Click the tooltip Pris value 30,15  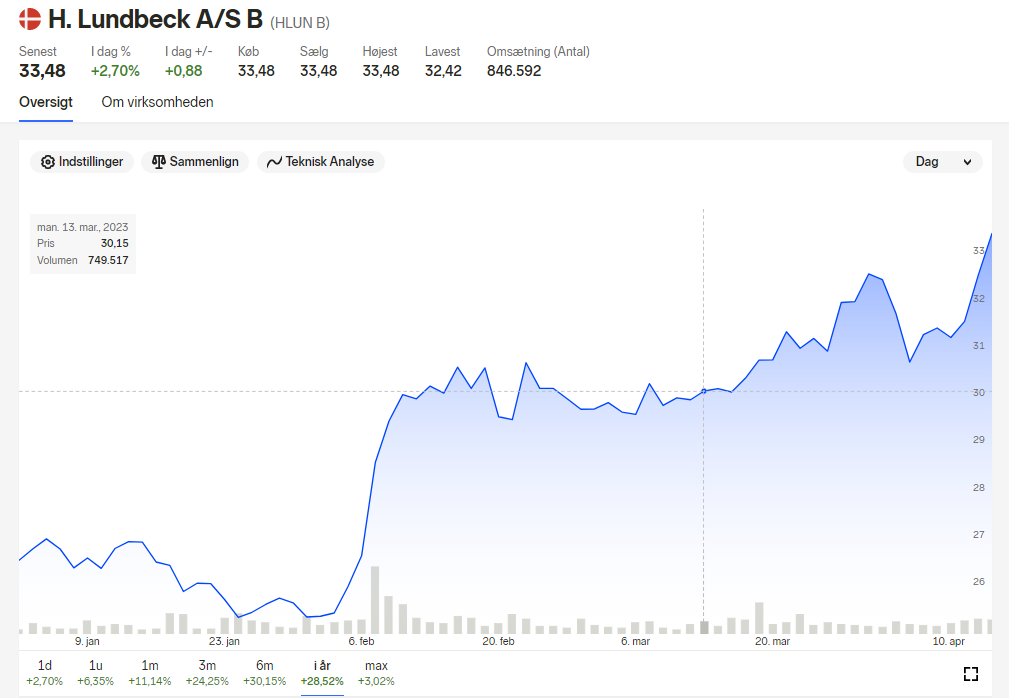tap(115, 243)
